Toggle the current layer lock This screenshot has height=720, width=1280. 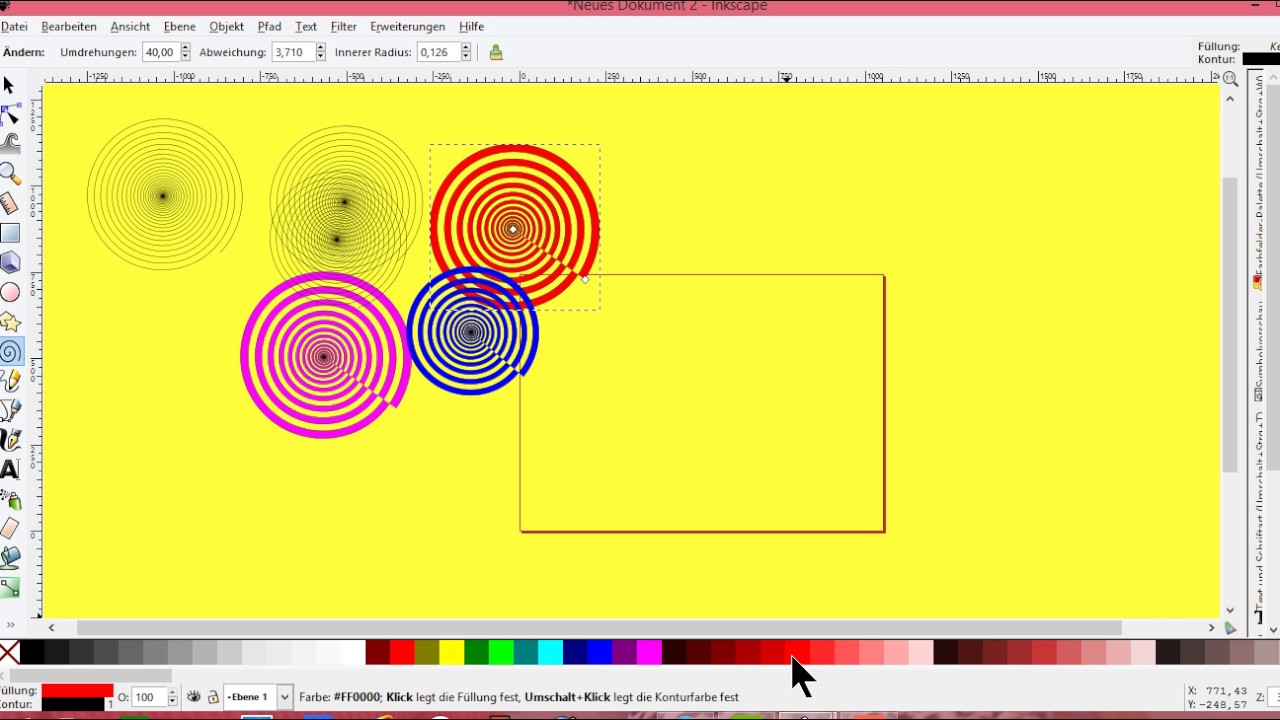[212, 697]
